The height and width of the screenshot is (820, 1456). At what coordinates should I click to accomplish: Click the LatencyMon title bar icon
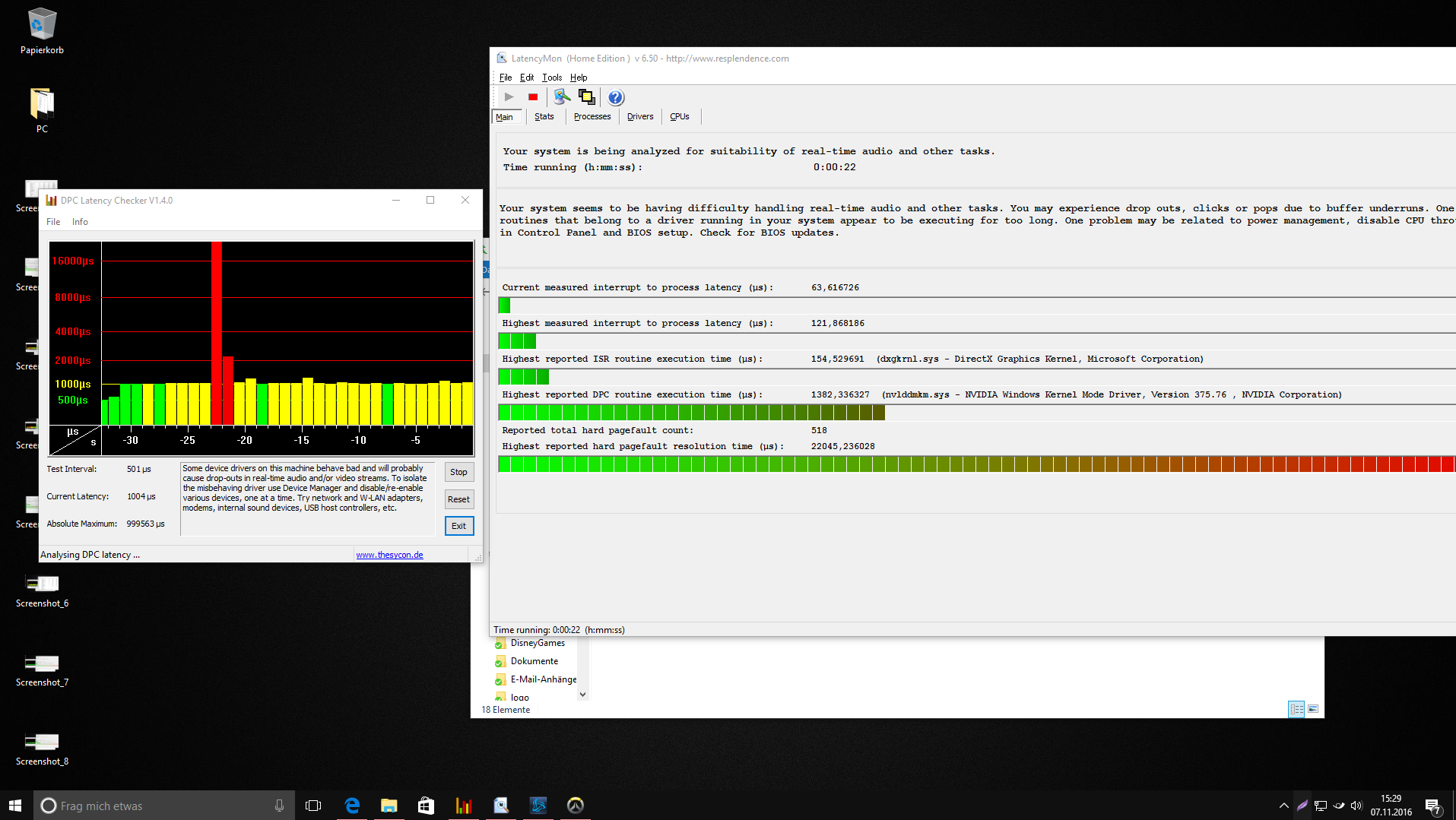coord(502,59)
